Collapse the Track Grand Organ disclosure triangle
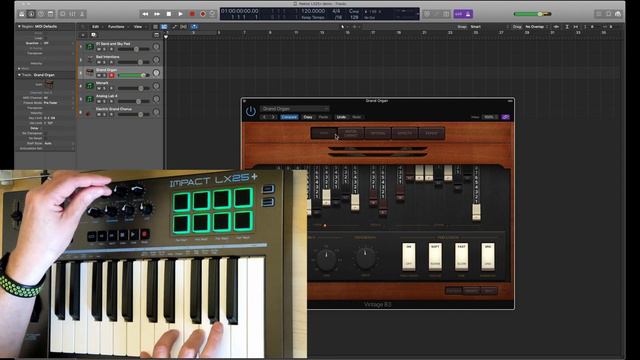640x360 pixels. [x=19, y=75]
